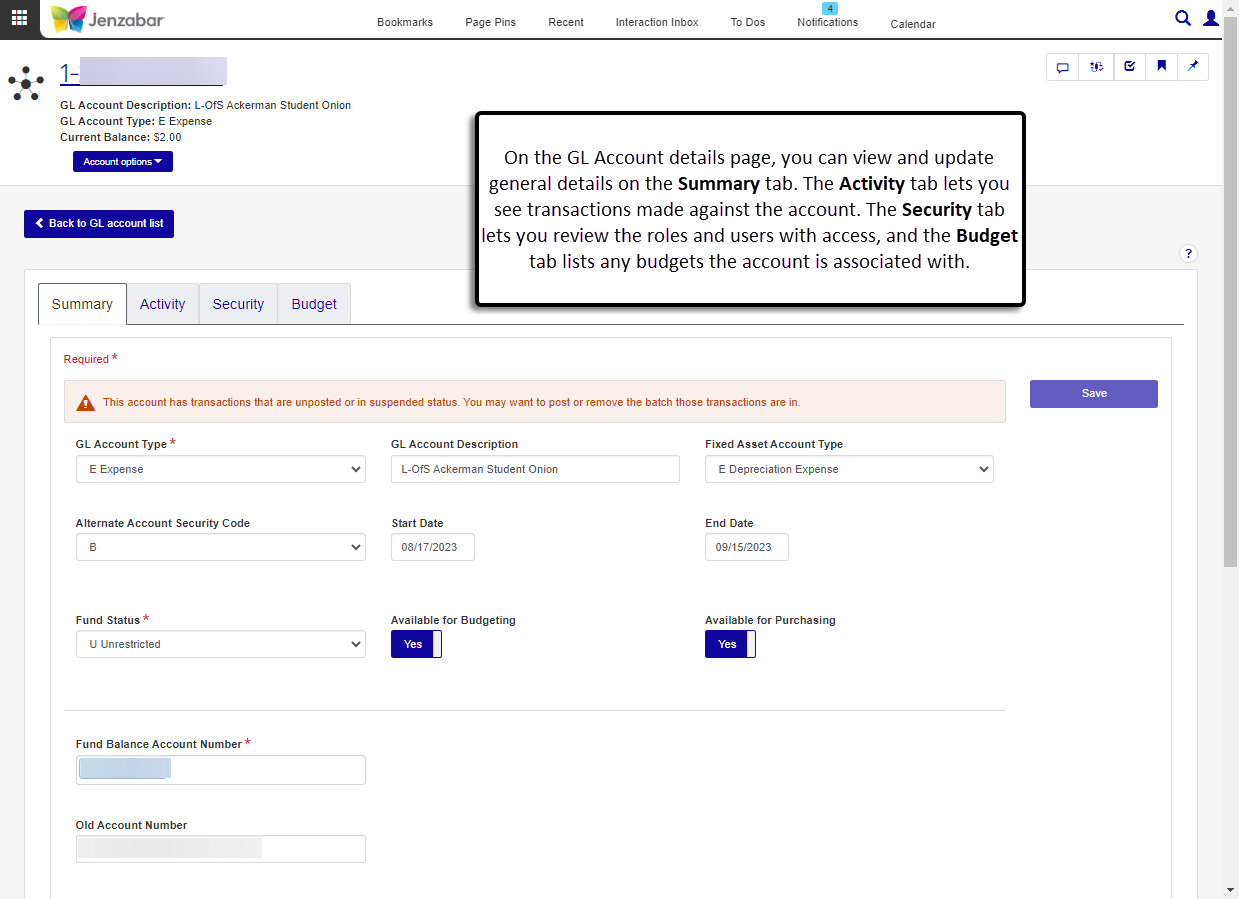Open the app grid menu icon

(19, 18)
